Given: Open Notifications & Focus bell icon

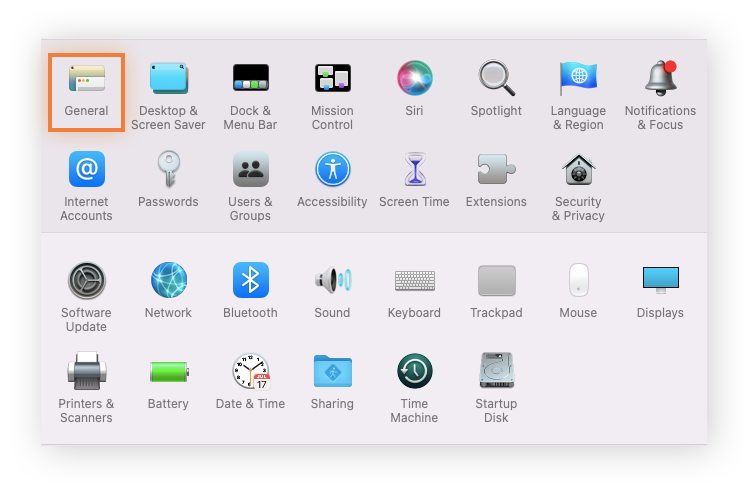Looking at the screenshot, I should tap(660, 78).
